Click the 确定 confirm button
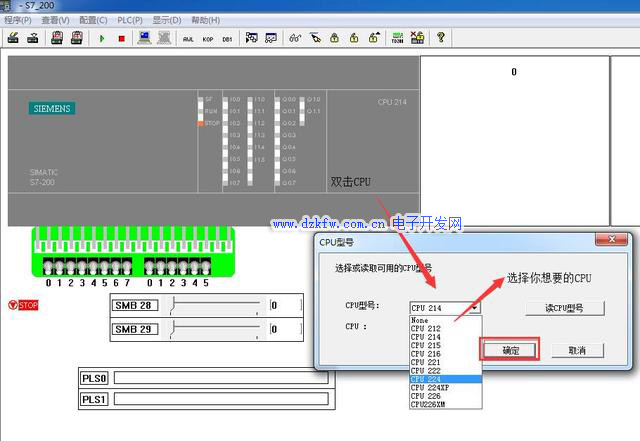 pos(510,350)
